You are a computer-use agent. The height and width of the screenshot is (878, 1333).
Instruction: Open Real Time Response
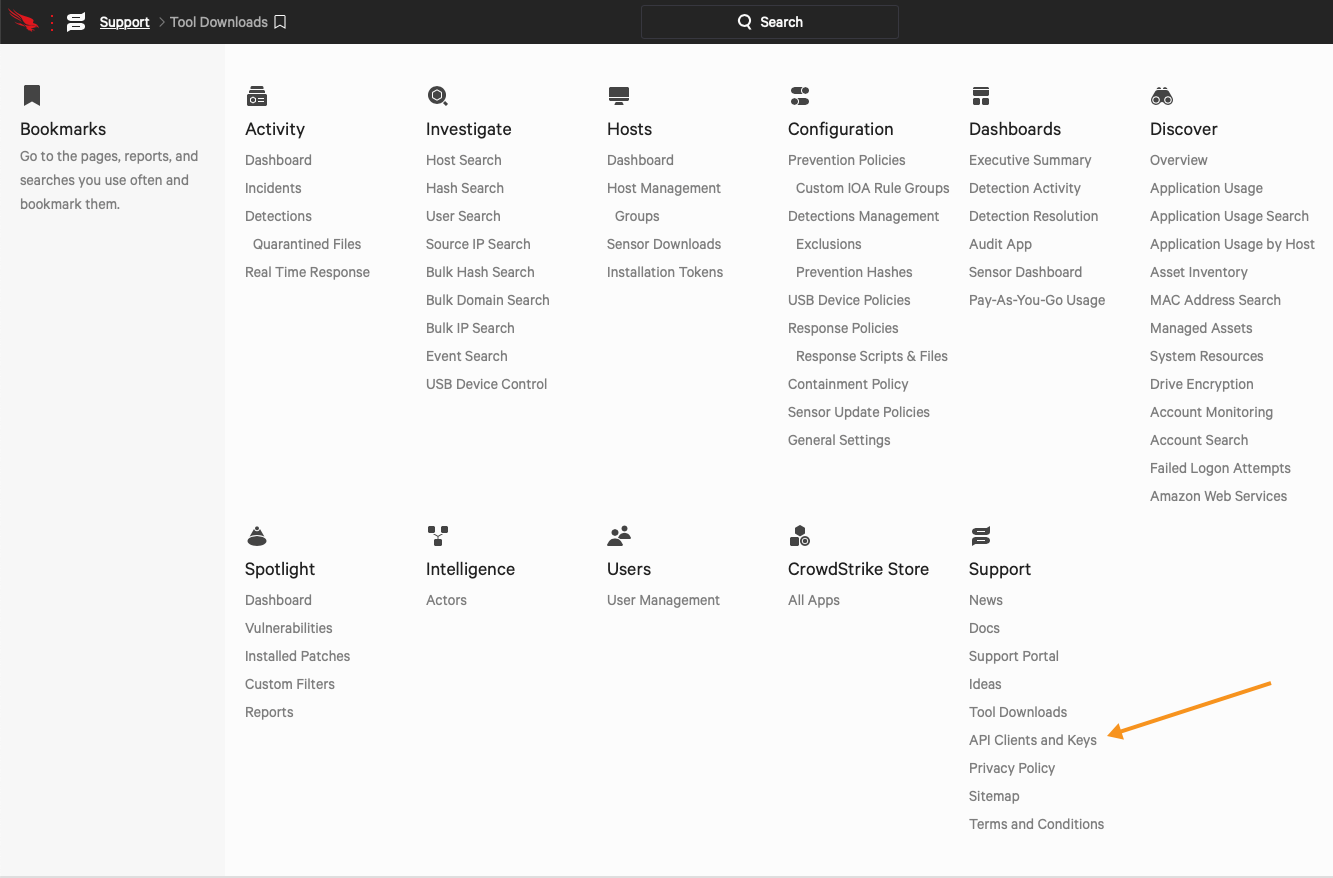point(307,272)
